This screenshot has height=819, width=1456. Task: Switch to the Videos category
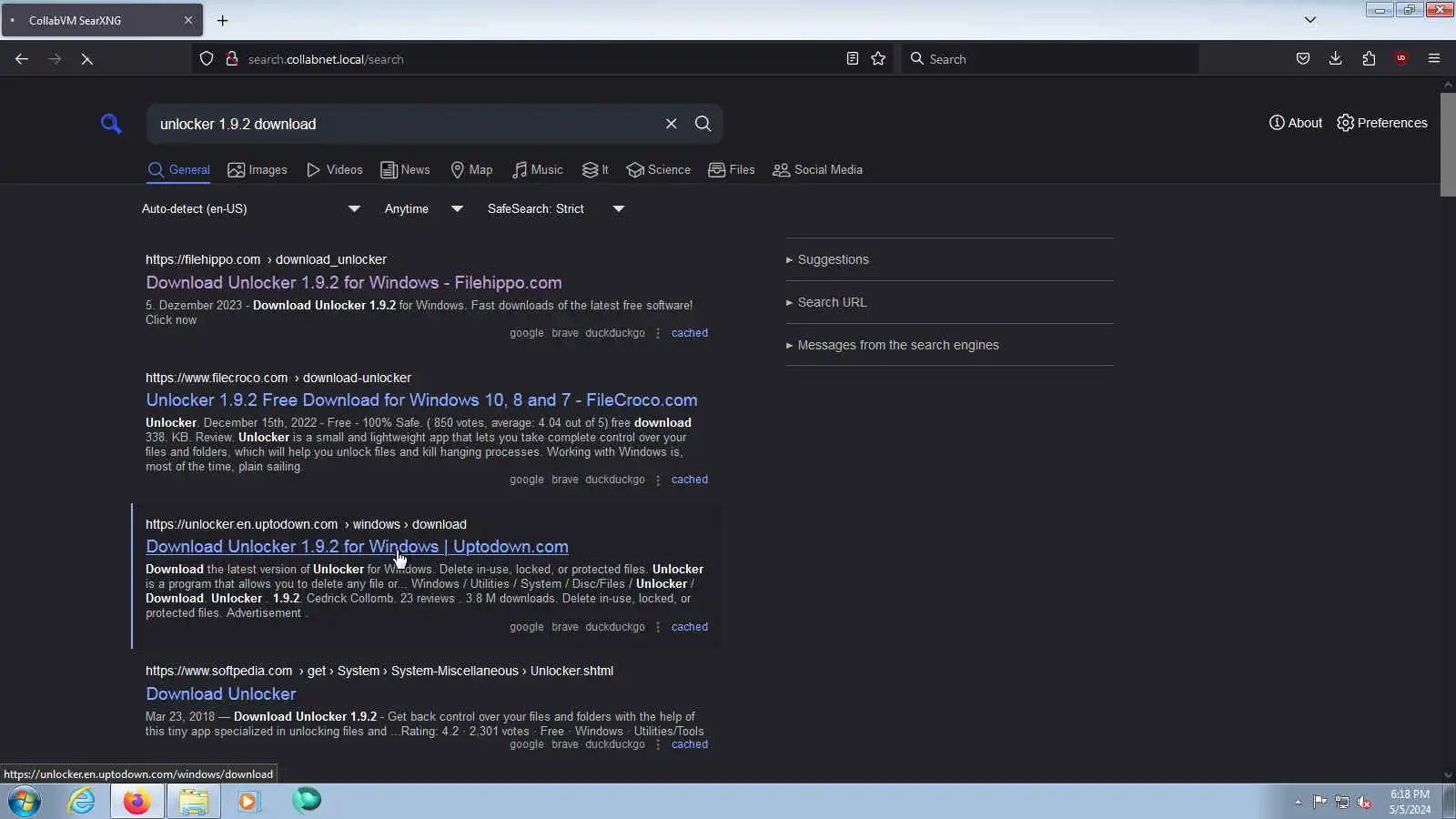[x=335, y=170]
